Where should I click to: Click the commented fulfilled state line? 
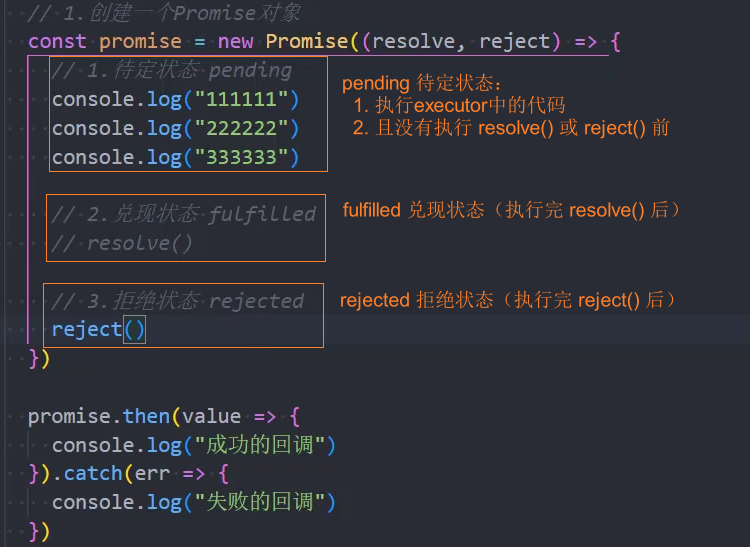click(x=184, y=214)
